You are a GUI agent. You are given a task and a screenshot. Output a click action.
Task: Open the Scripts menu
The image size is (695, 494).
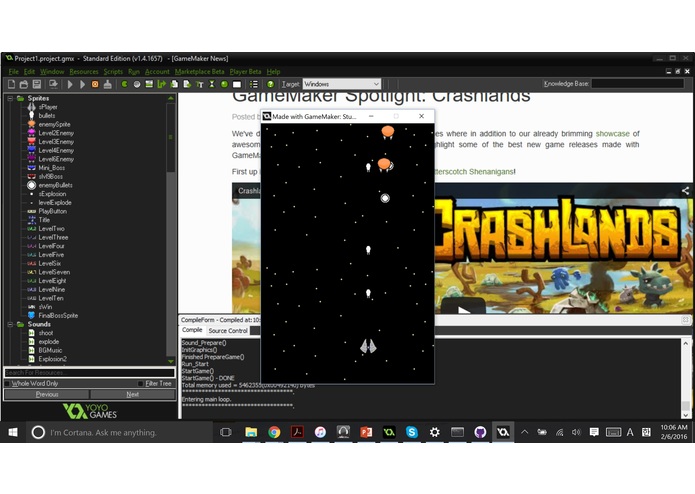113,72
